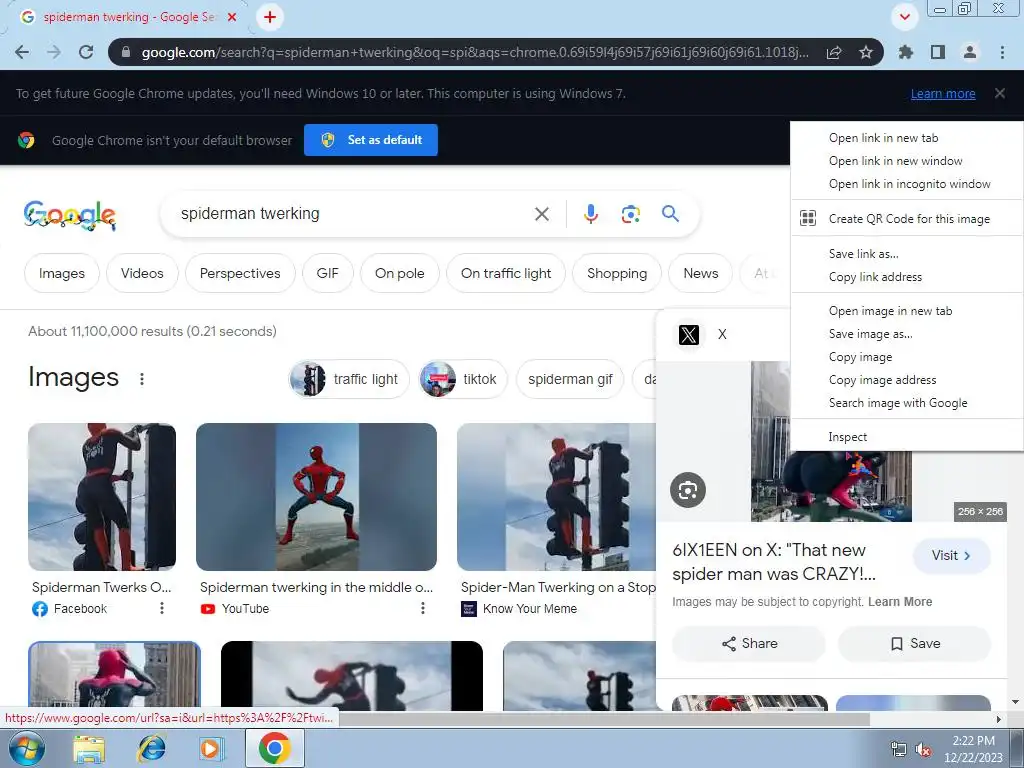Start voice search with the microphone icon
The image size is (1024, 768).
pos(590,214)
